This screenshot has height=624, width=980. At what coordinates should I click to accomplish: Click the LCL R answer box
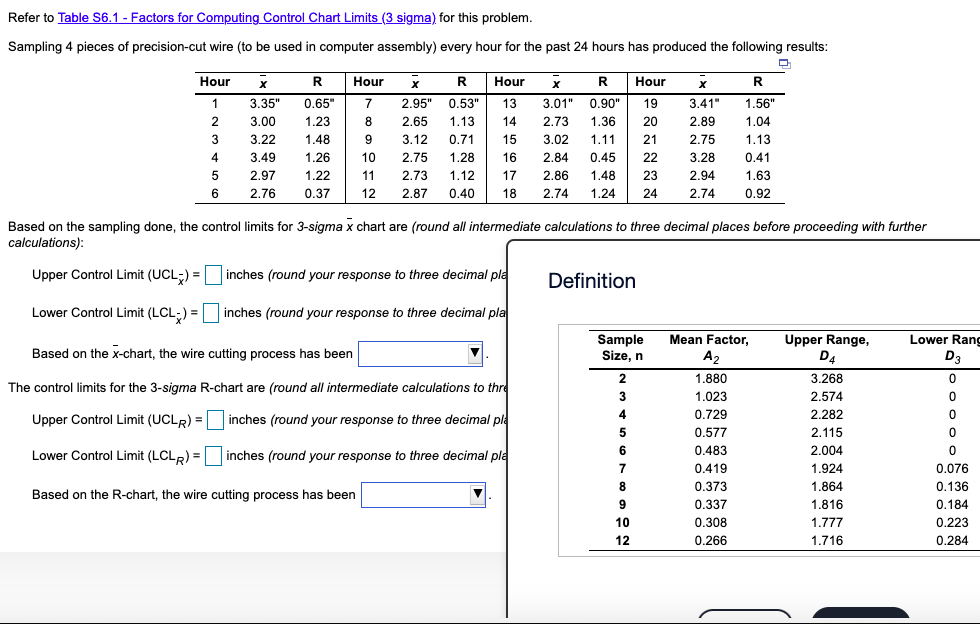pos(212,455)
